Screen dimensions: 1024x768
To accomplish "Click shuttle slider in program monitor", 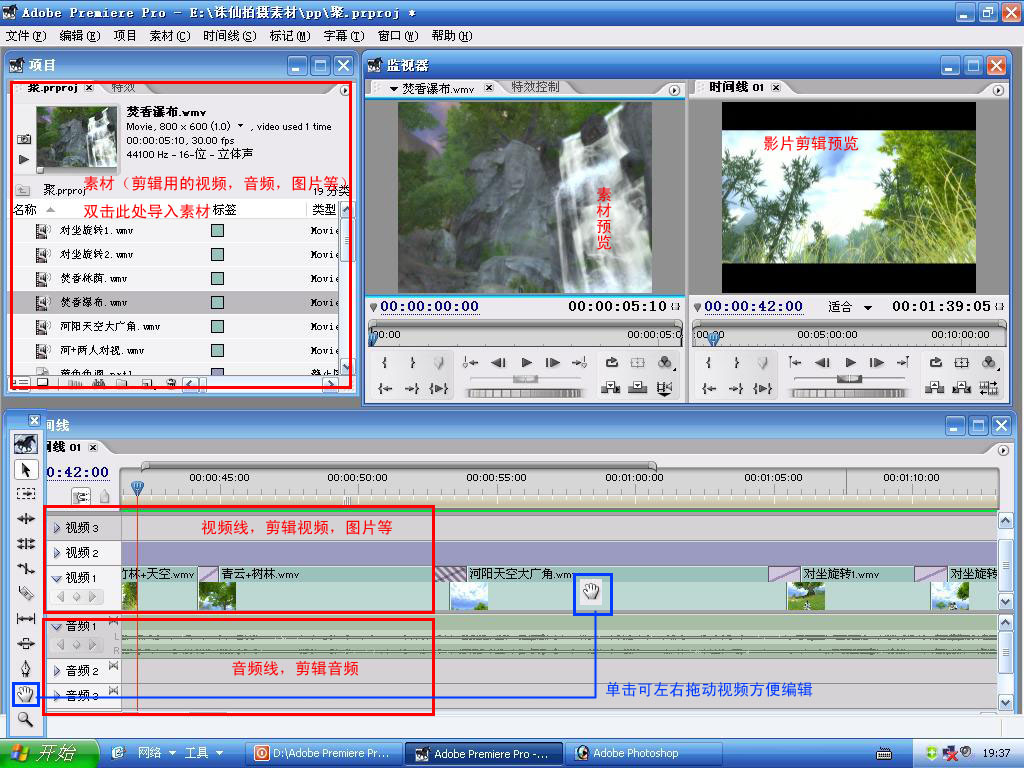I will (x=849, y=379).
